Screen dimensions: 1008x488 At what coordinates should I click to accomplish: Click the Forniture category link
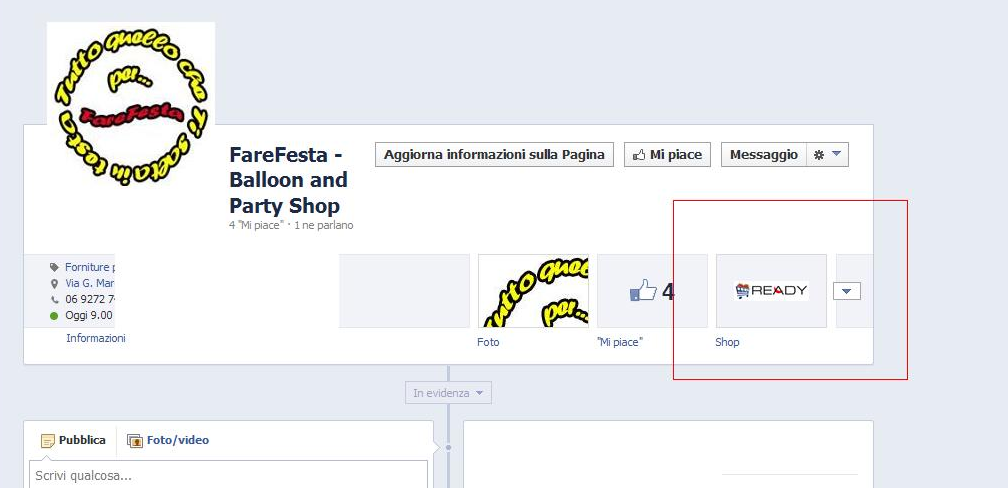click(x=89, y=267)
